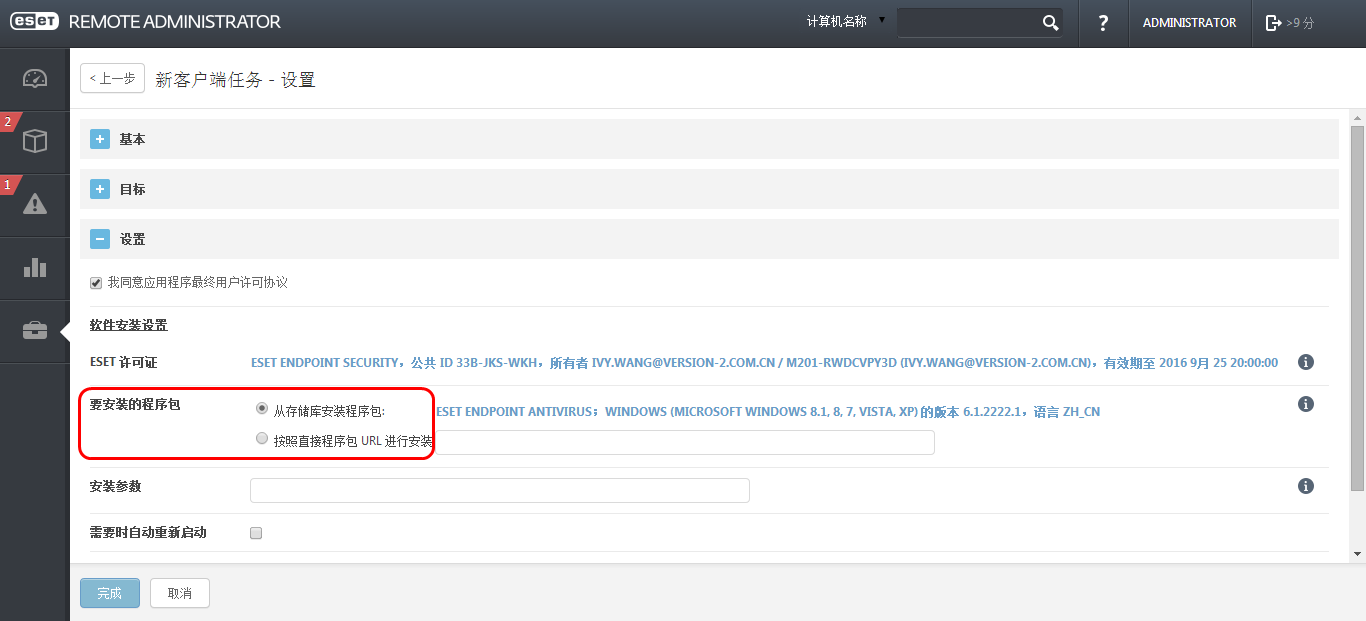The width and height of the screenshot is (1366, 621).
Task: Show info for 安装参数 row
Action: (x=1305, y=486)
